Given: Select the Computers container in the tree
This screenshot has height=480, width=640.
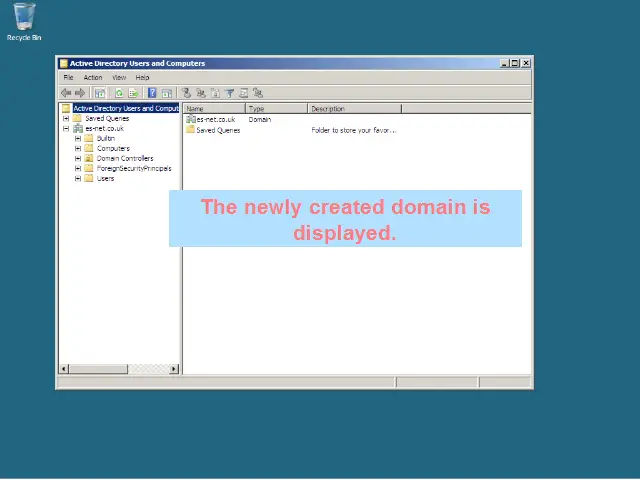Looking at the screenshot, I should [113, 149].
